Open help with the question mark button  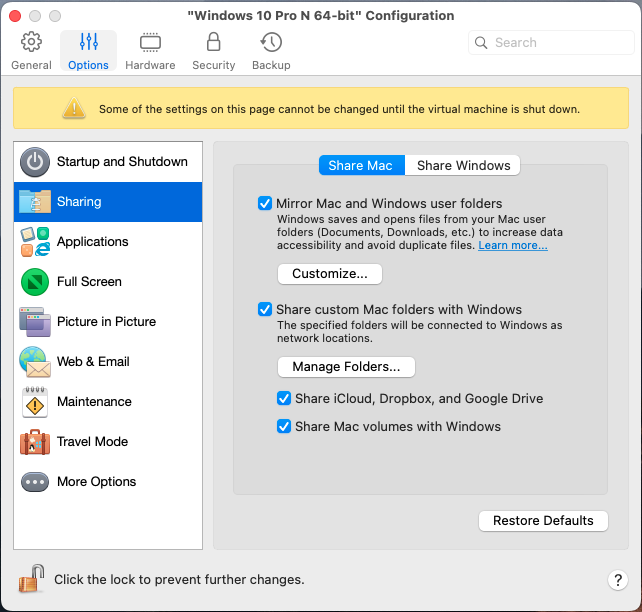pyautogui.click(x=618, y=580)
